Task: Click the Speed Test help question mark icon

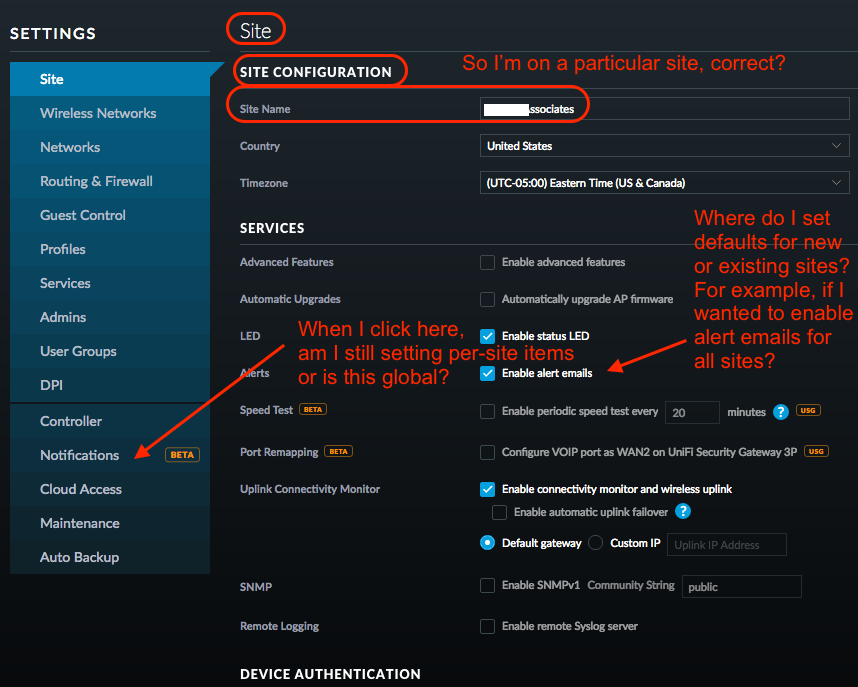Action: click(781, 412)
